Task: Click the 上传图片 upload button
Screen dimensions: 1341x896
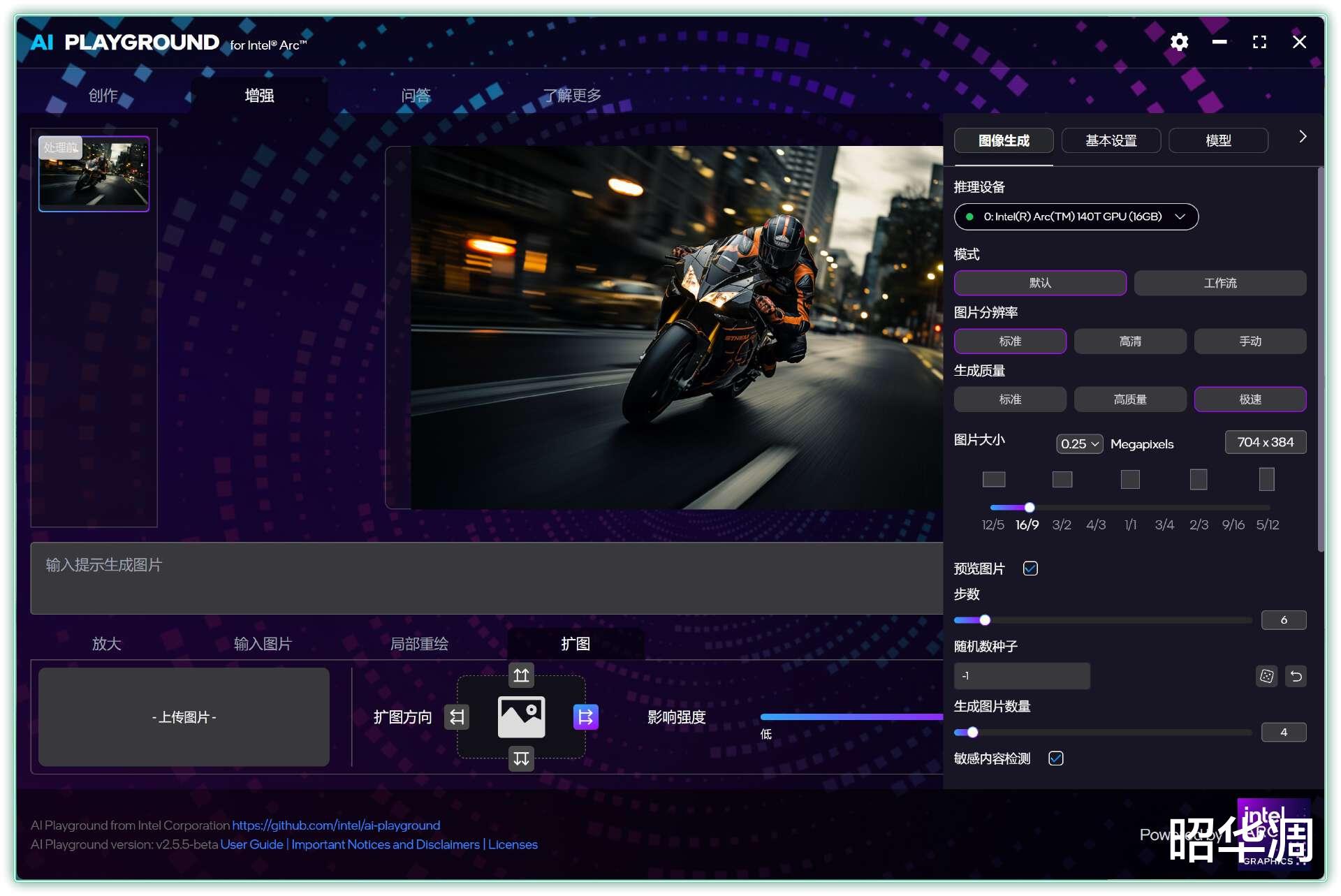Action: click(x=184, y=717)
